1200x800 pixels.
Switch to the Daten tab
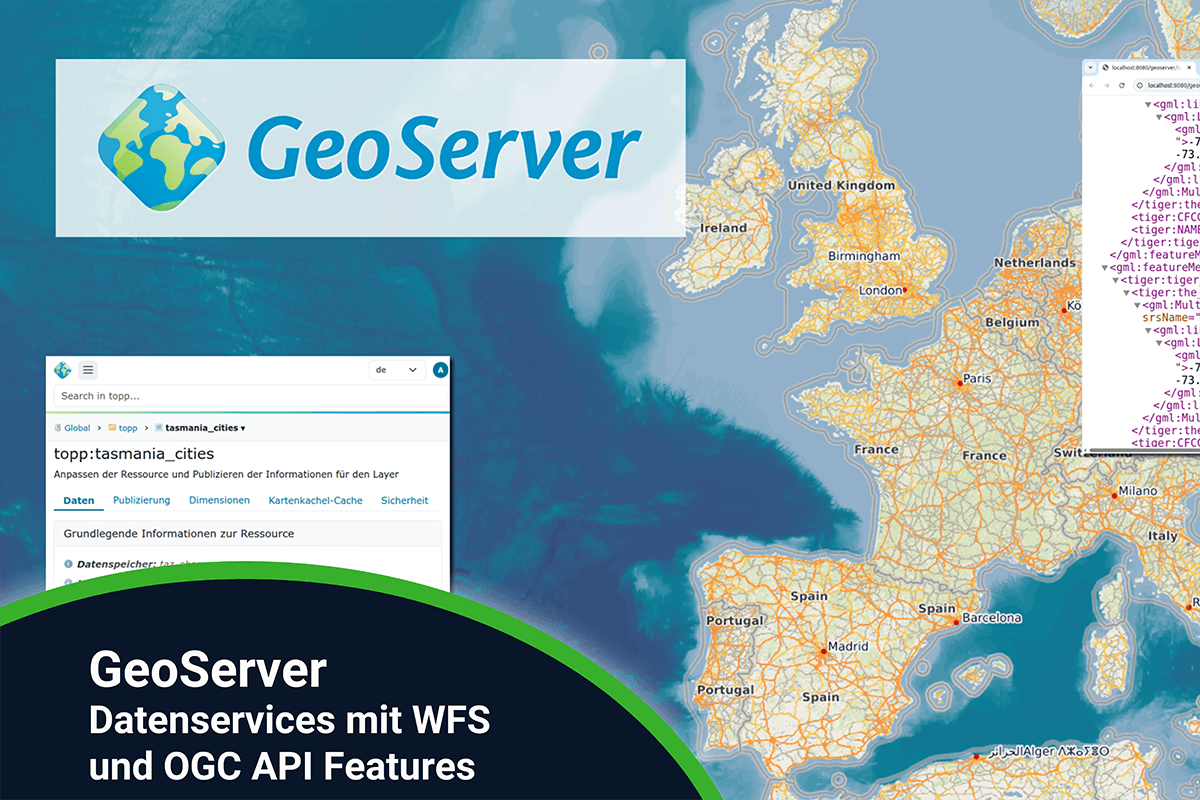pyautogui.click(x=79, y=500)
